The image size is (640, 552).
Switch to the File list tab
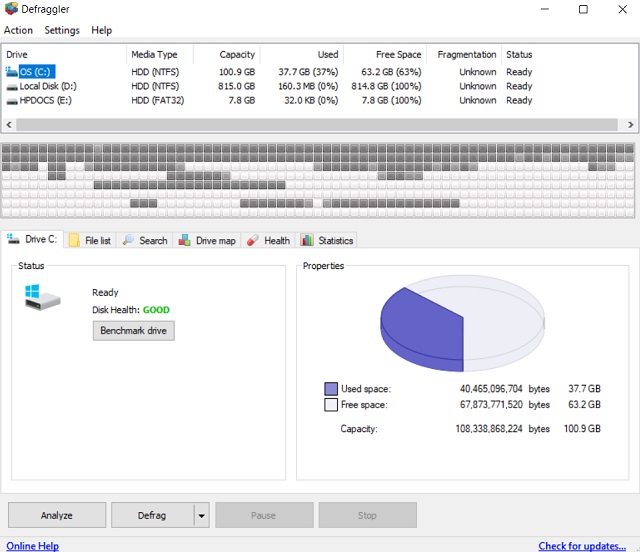[90, 240]
